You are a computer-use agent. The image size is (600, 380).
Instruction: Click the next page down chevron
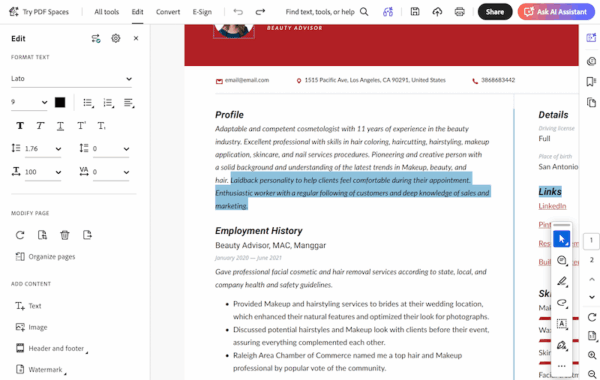[592, 297]
